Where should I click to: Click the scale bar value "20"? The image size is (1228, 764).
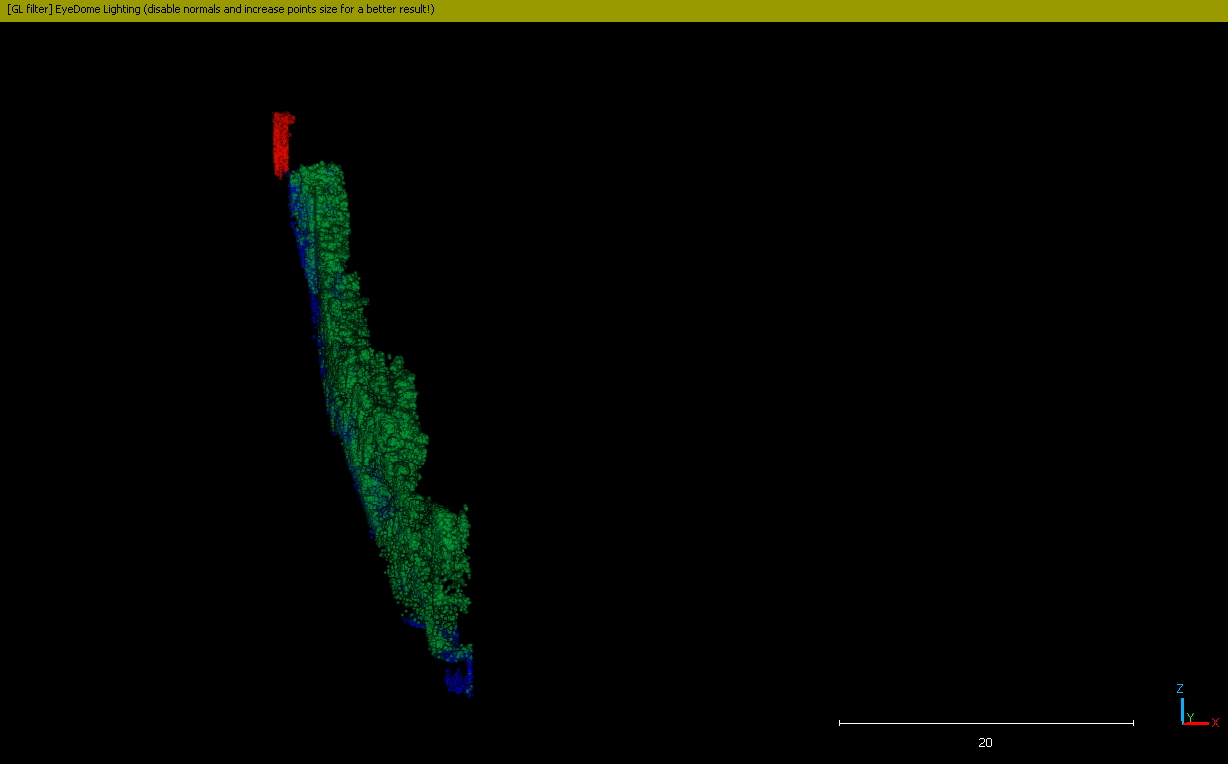pyautogui.click(x=985, y=743)
